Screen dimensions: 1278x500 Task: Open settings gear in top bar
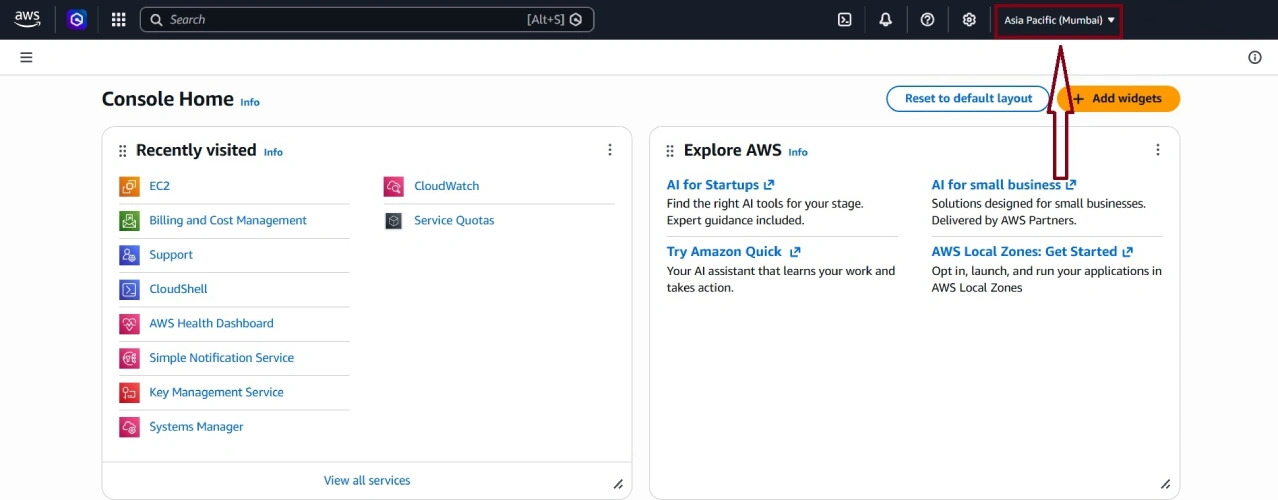(969, 19)
